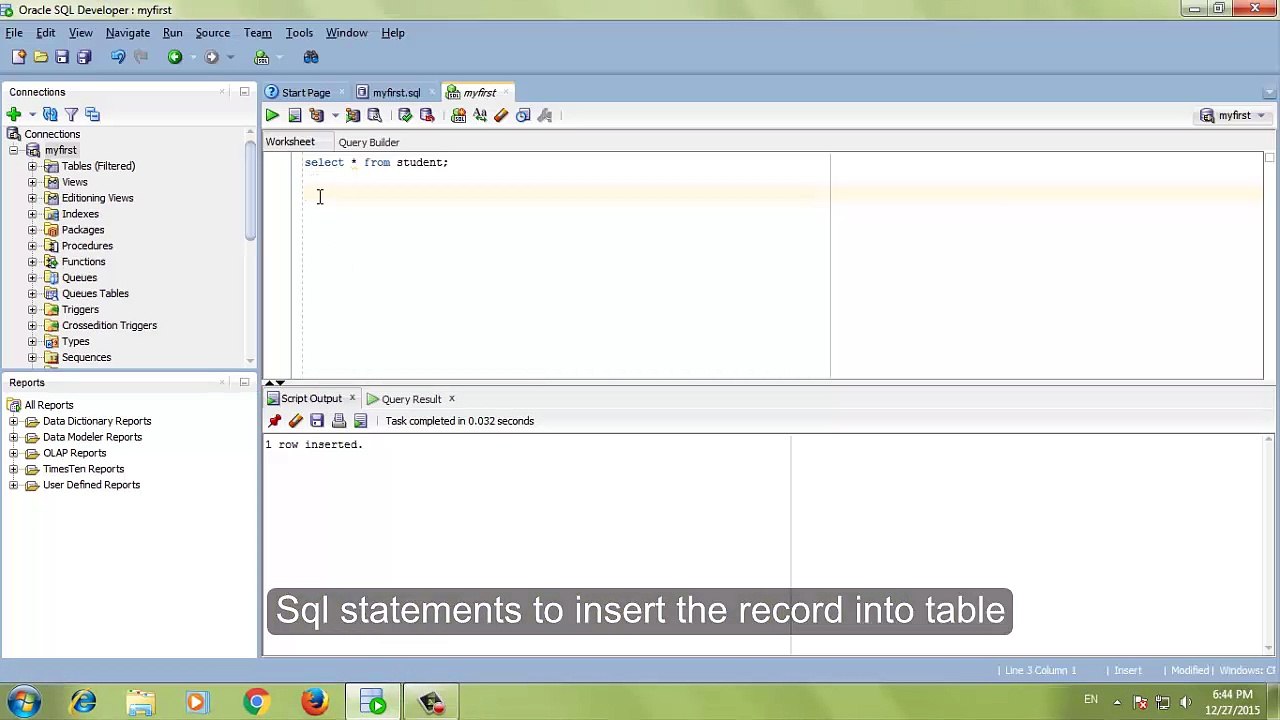This screenshot has height=720, width=1280.
Task: Click the green Back navigation arrow
Action: pyautogui.click(x=175, y=57)
